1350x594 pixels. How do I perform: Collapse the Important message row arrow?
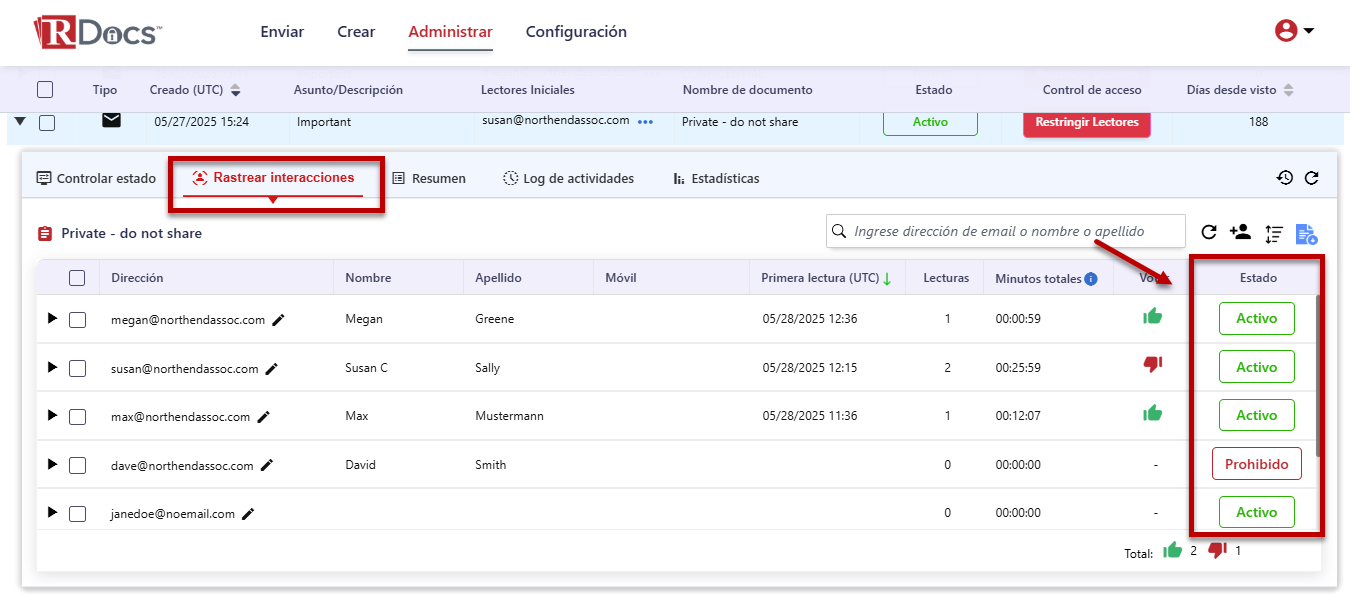click(x=19, y=122)
